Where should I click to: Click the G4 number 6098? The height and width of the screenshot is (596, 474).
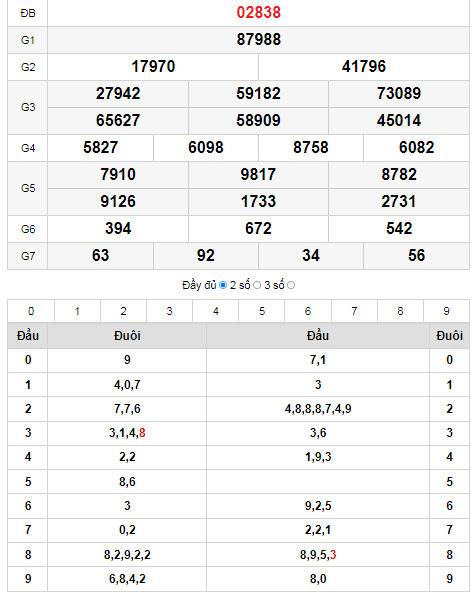206,147
